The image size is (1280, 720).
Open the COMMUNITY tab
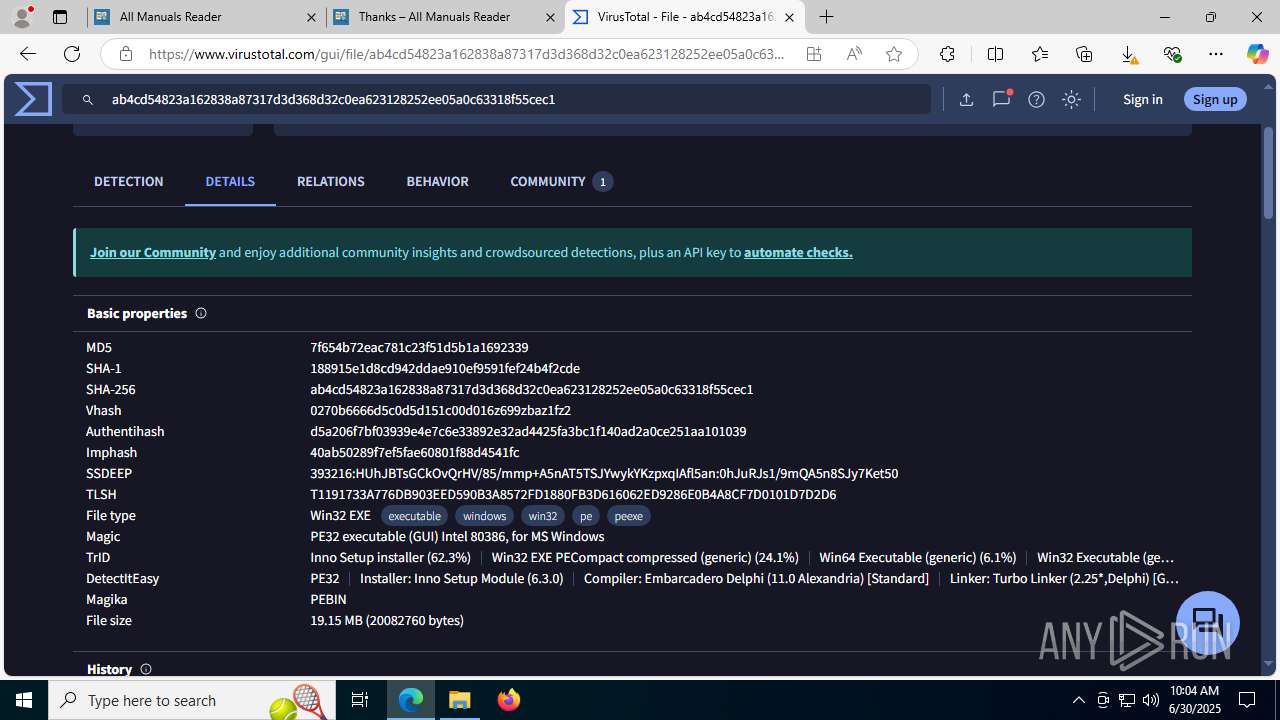click(561, 181)
